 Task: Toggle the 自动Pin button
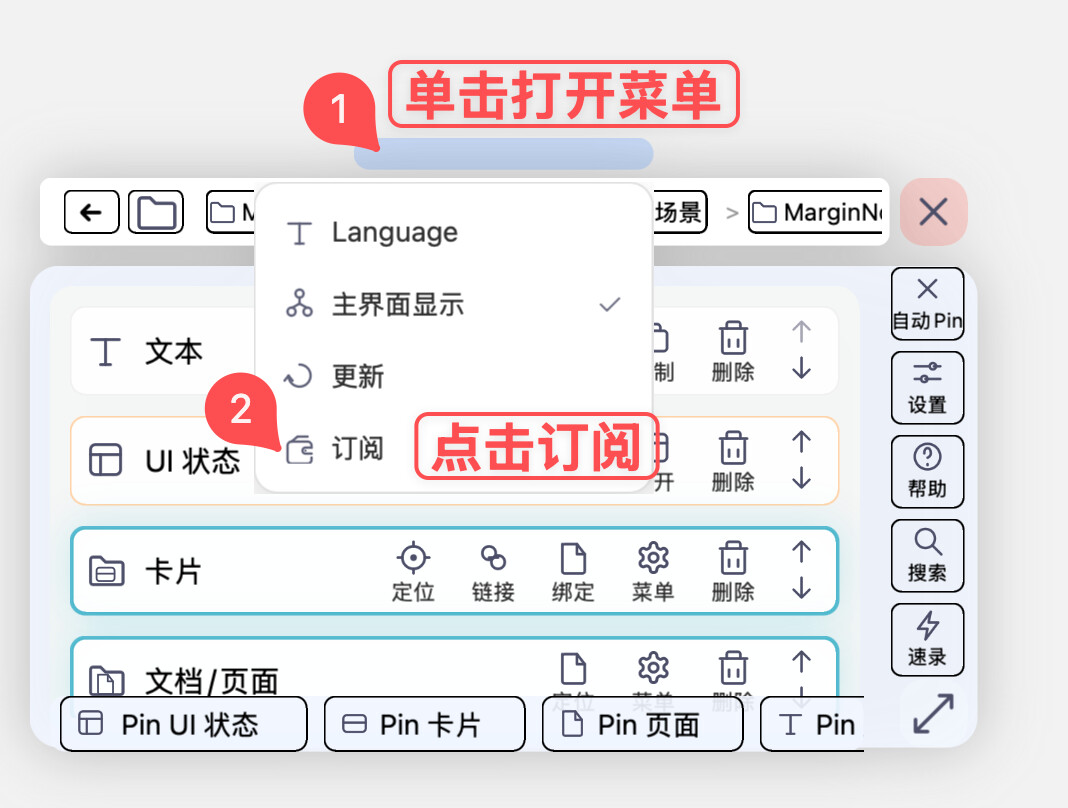pyautogui.click(x=927, y=303)
